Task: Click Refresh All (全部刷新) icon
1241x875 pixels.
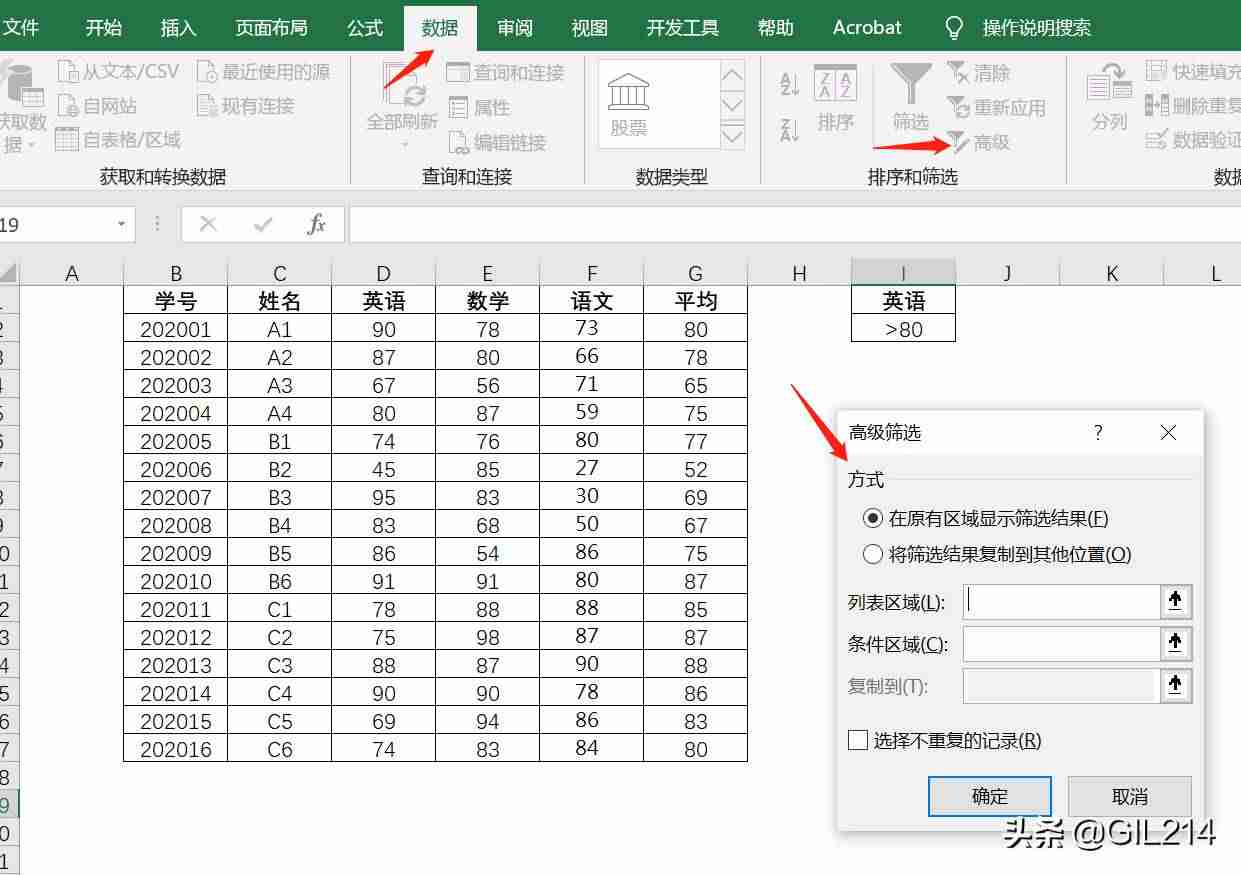Action: pos(403,86)
